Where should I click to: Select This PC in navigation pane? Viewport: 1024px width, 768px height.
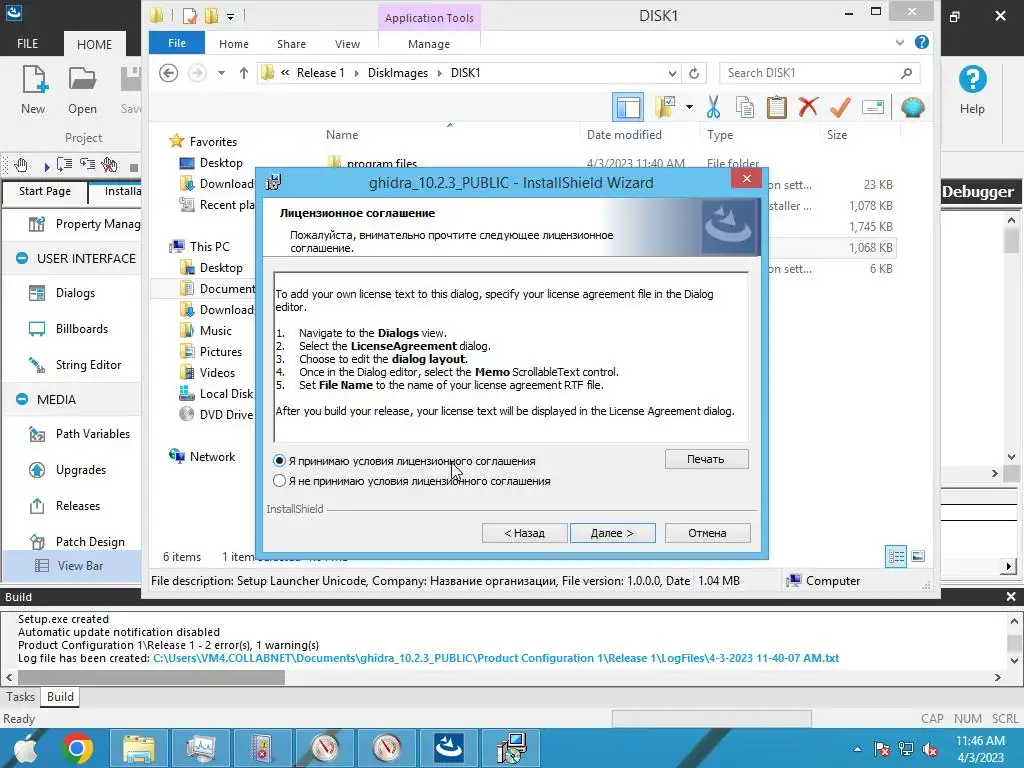pyautogui.click(x=210, y=246)
